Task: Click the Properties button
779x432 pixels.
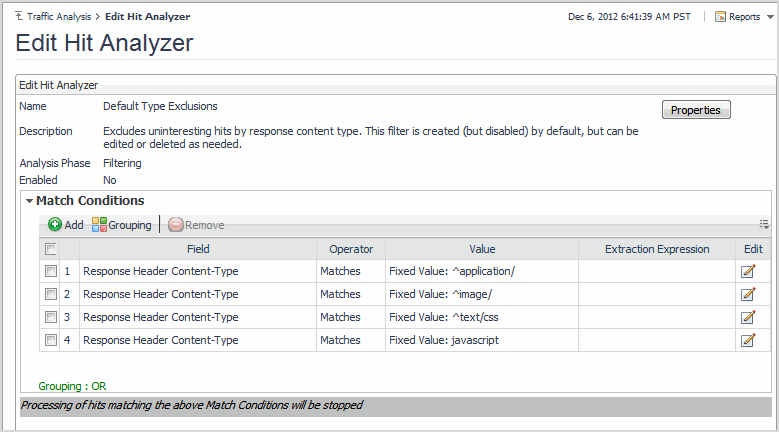Action: (x=696, y=110)
